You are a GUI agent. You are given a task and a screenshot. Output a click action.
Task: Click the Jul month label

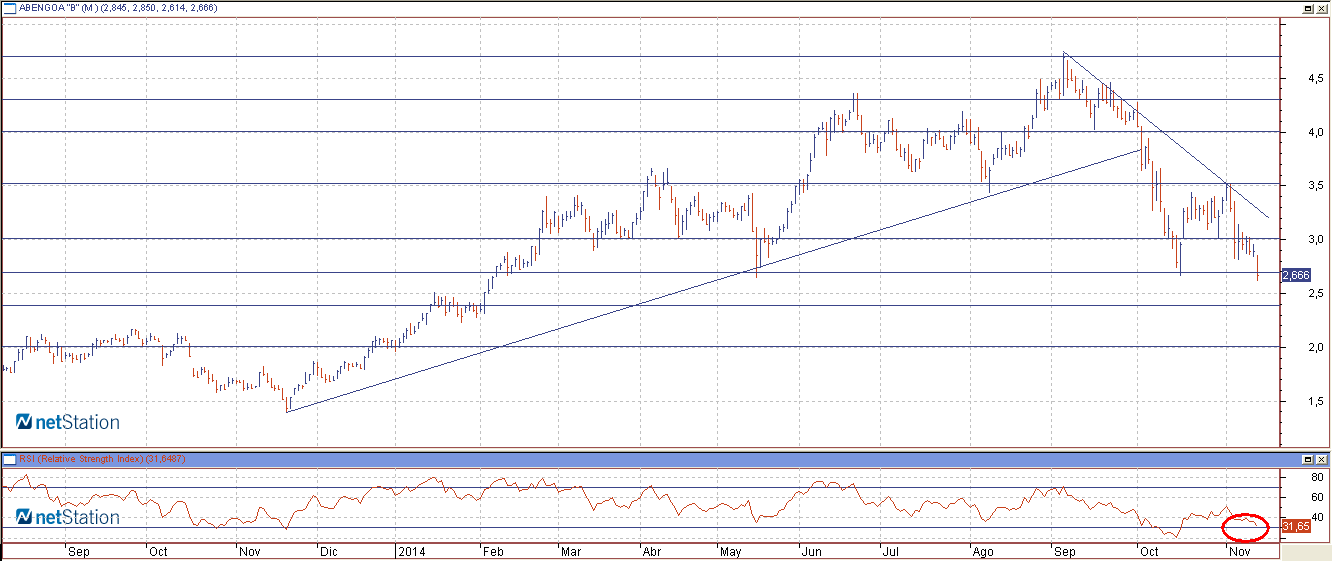889,551
